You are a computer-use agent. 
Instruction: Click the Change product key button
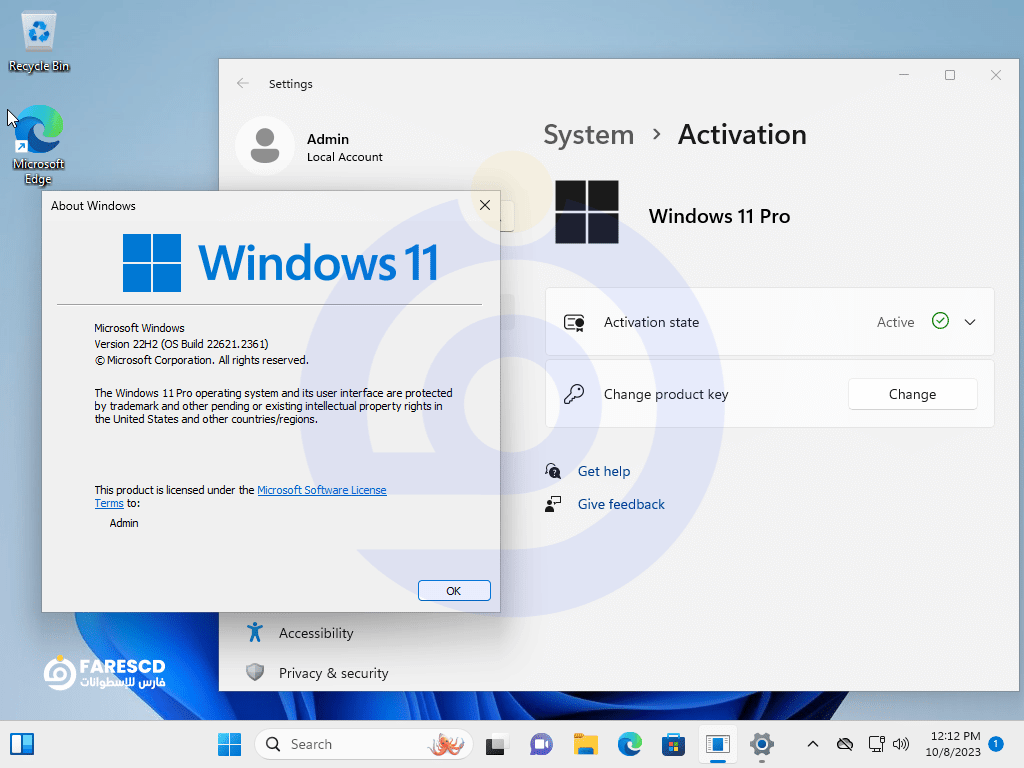[912, 394]
